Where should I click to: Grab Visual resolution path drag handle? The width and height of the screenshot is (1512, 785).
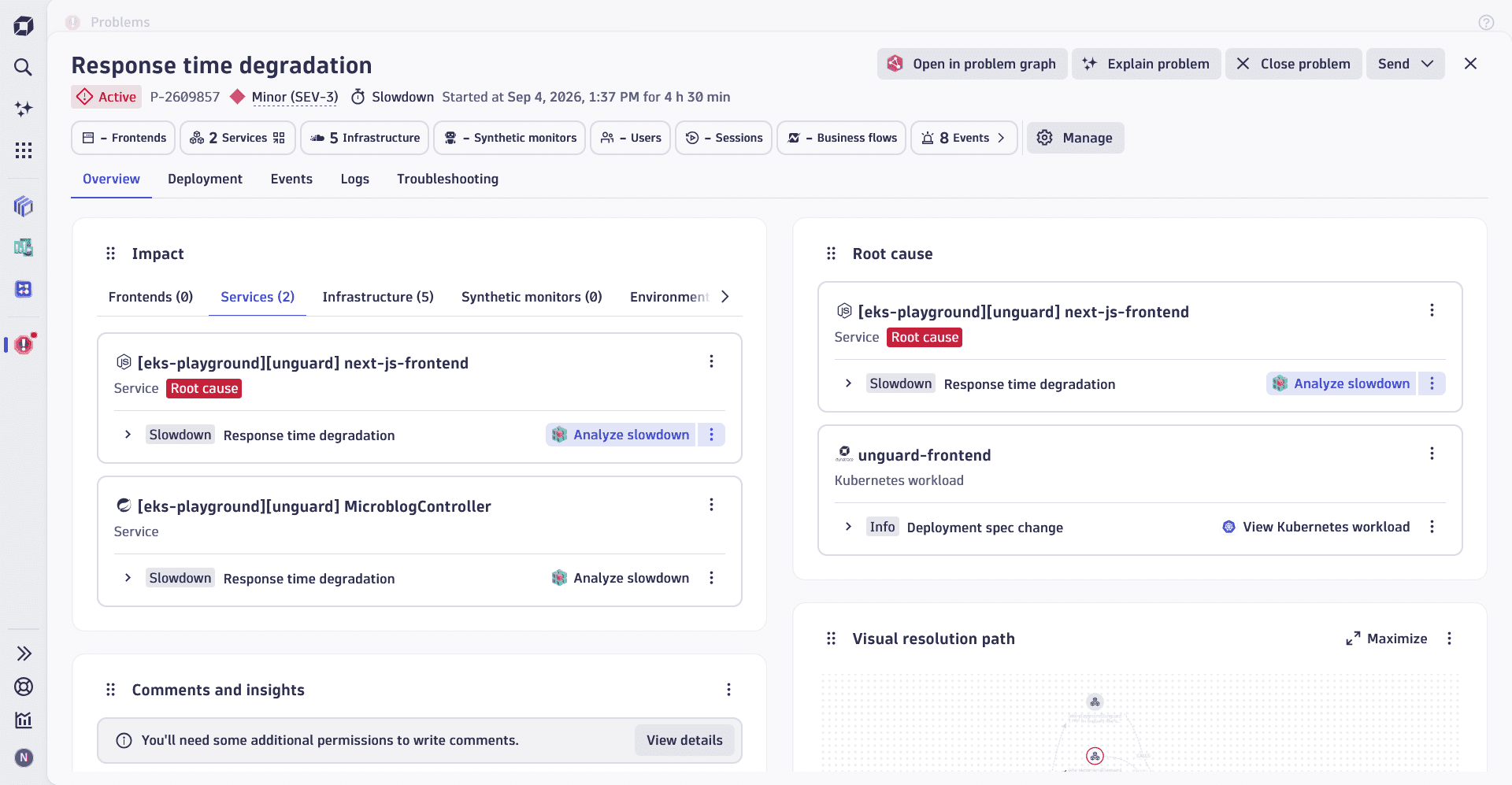[831, 639]
